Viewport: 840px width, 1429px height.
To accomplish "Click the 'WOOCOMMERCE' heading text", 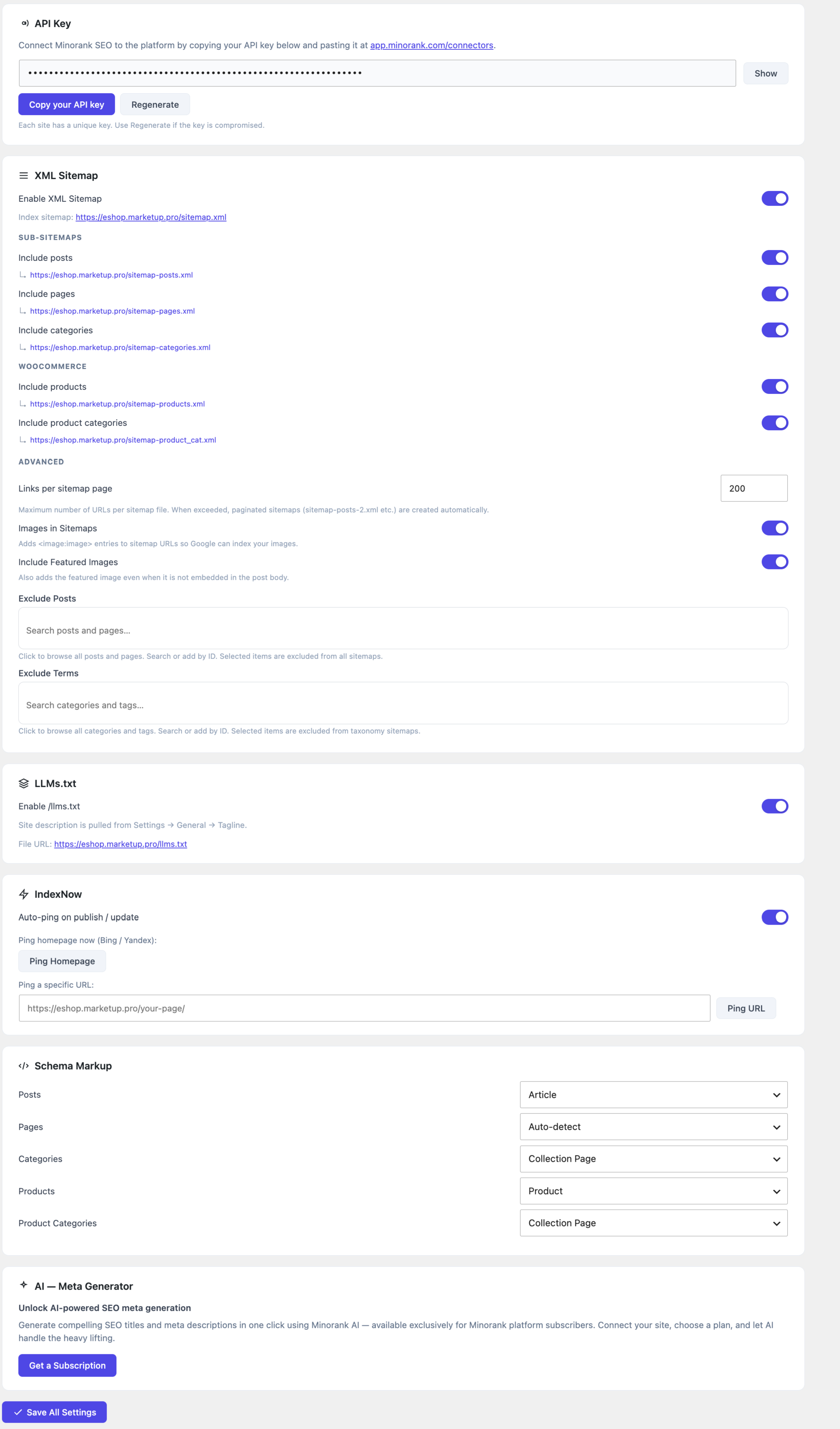I will pos(53,366).
